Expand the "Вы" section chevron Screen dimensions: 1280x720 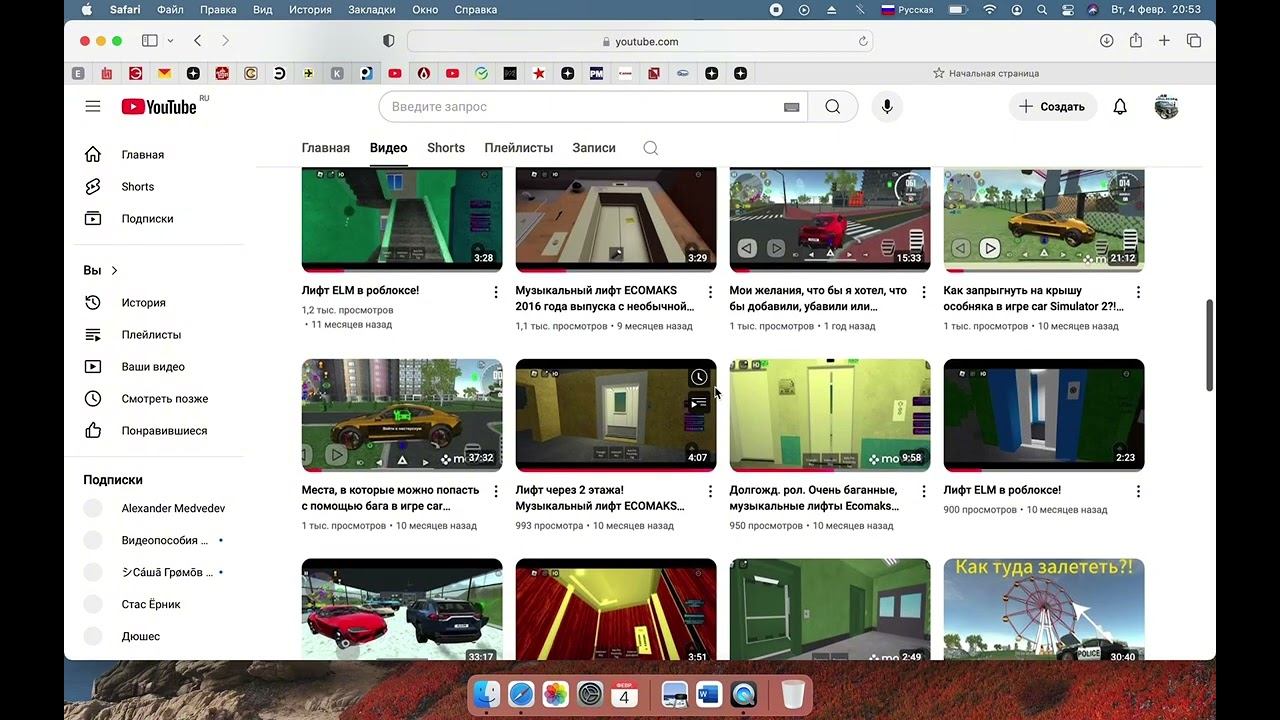[114, 270]
